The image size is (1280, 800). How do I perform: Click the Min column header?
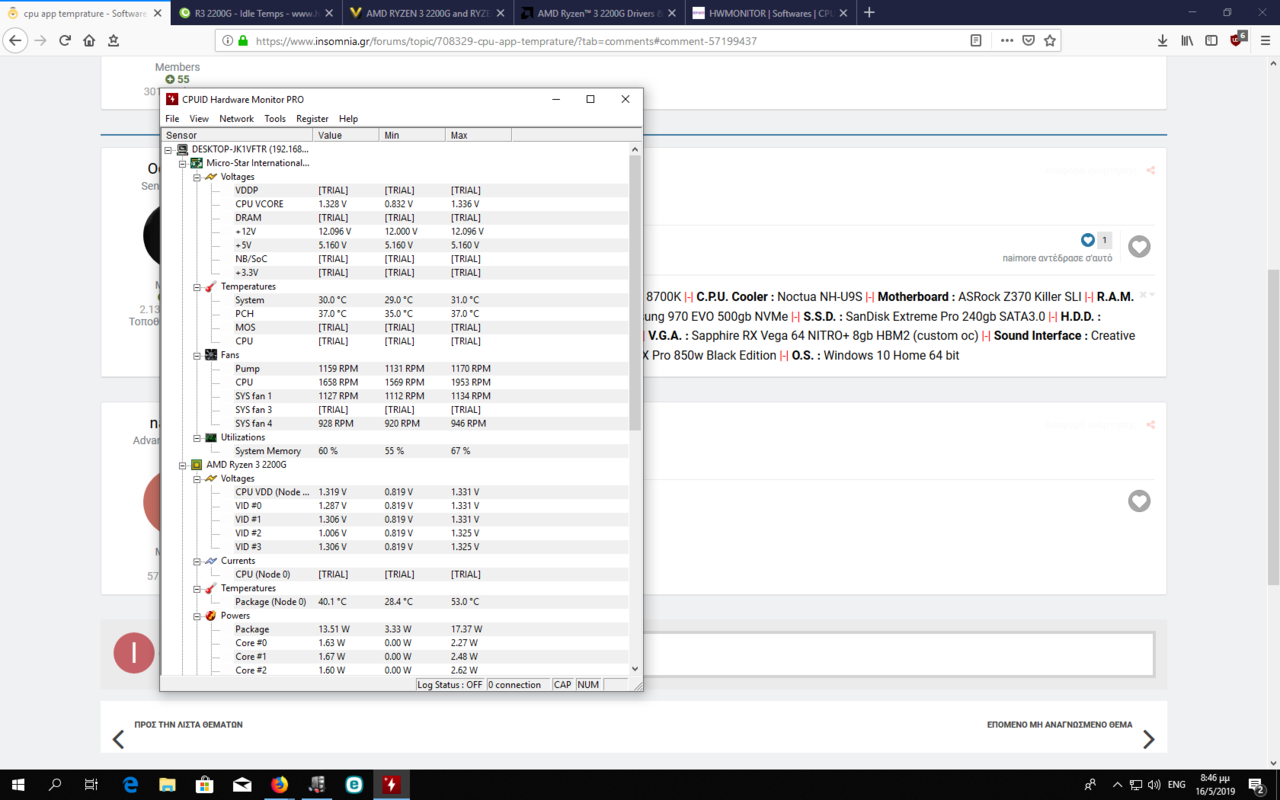click(412, 135)
